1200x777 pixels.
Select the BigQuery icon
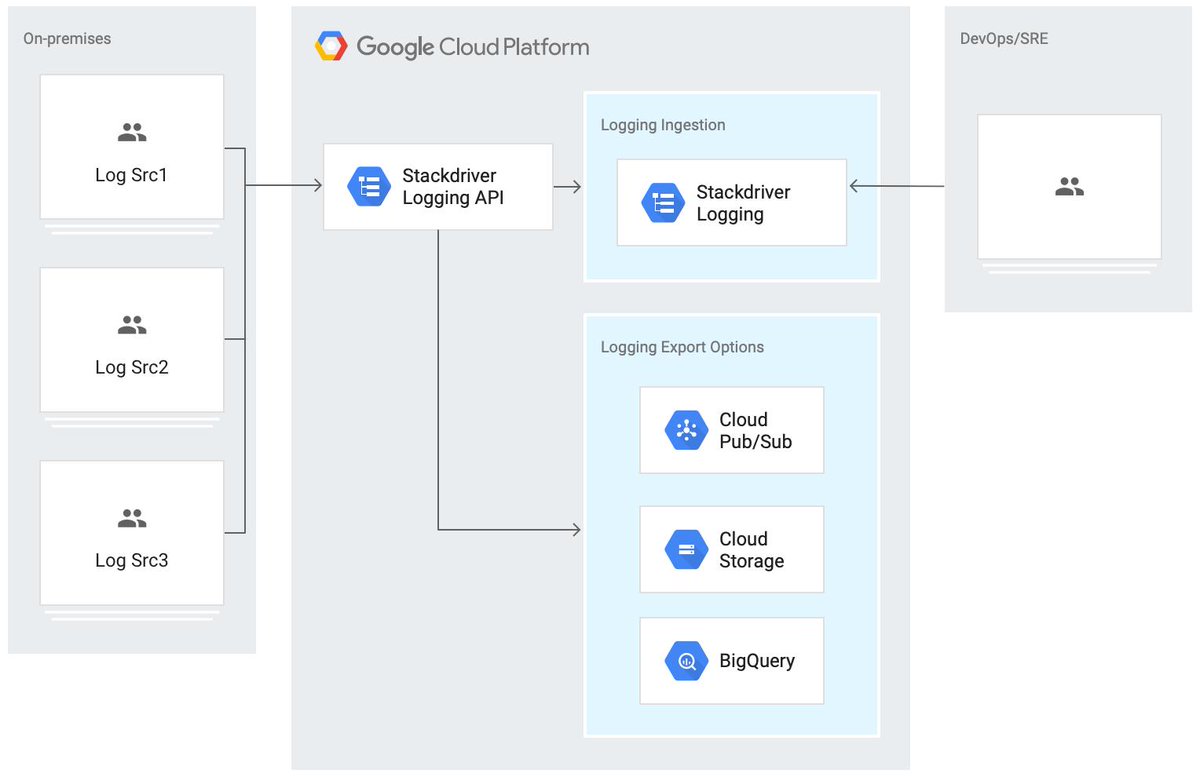686,660
